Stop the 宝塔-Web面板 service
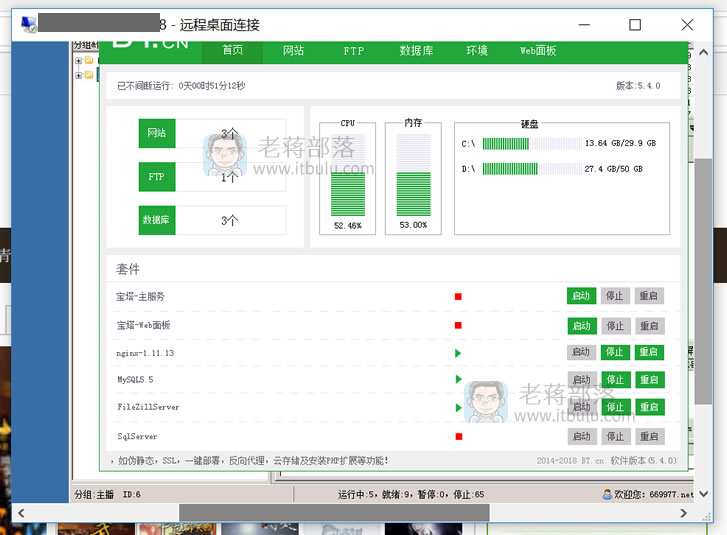The height and width of the screenshot is (535, 727). point(615,326)
